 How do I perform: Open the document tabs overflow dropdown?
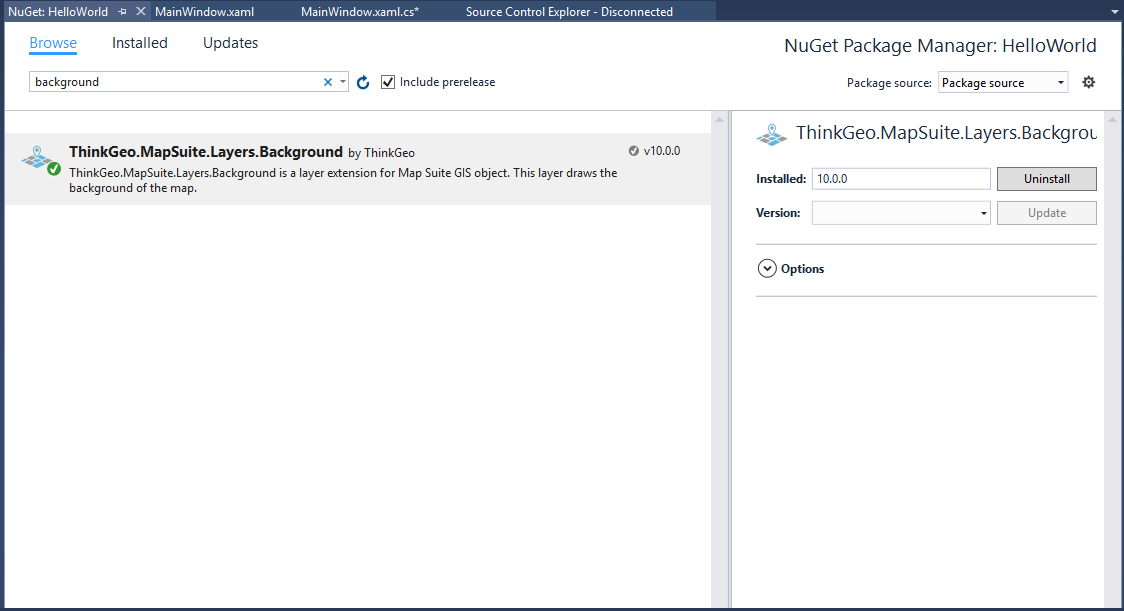coord(1113,11)
